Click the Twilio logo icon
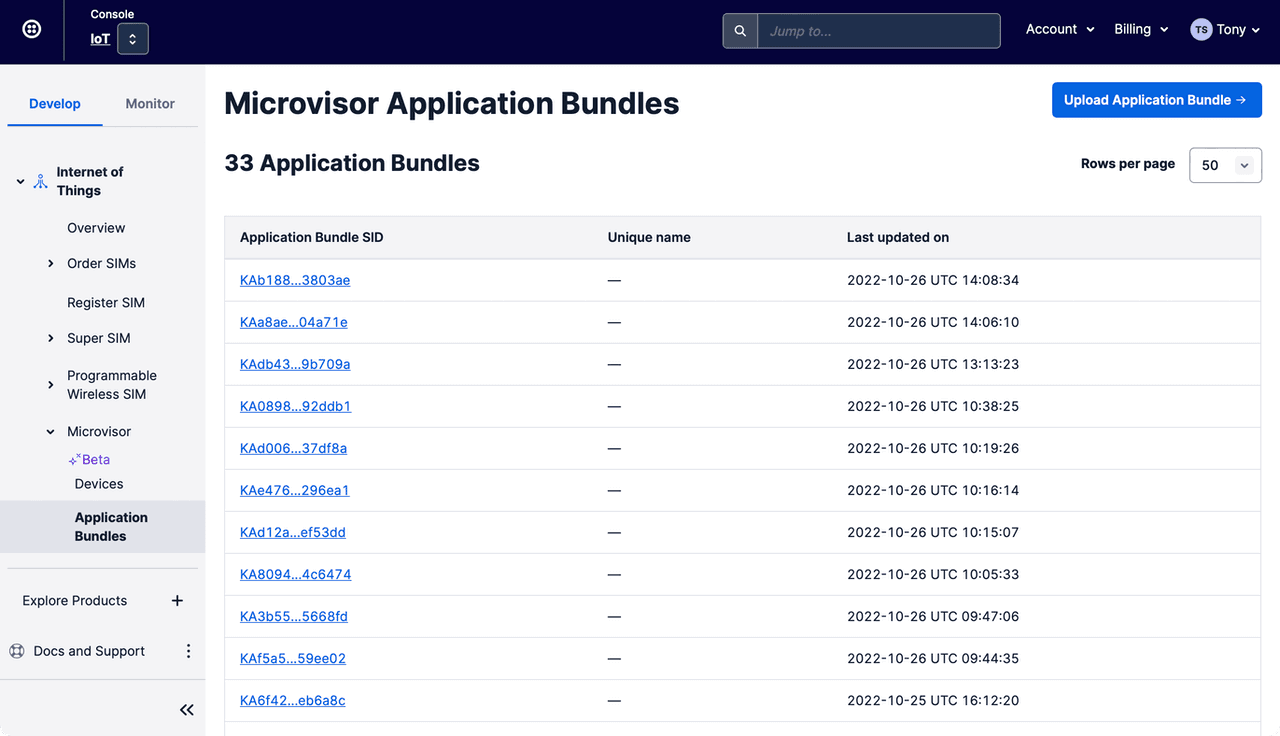 (x=31, y=29)
